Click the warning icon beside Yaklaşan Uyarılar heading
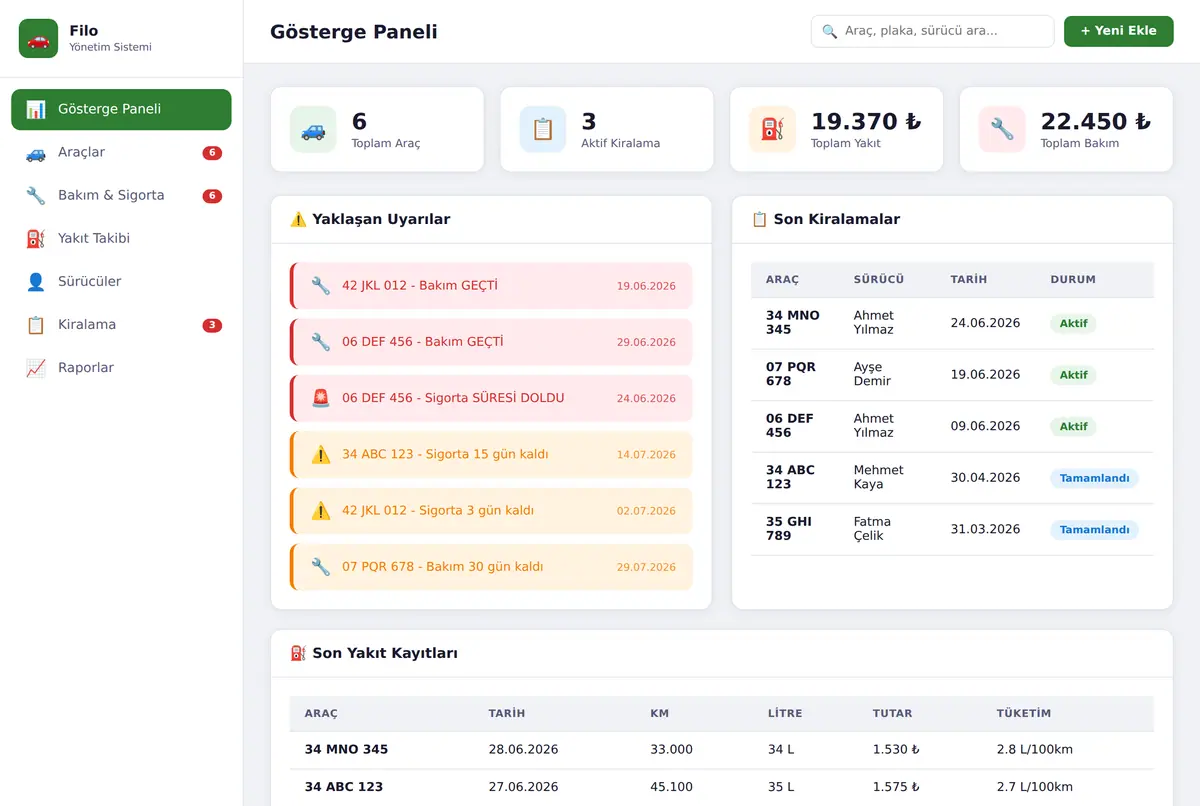Viewport: 1200px width, 806px height. tap(298, 219)
